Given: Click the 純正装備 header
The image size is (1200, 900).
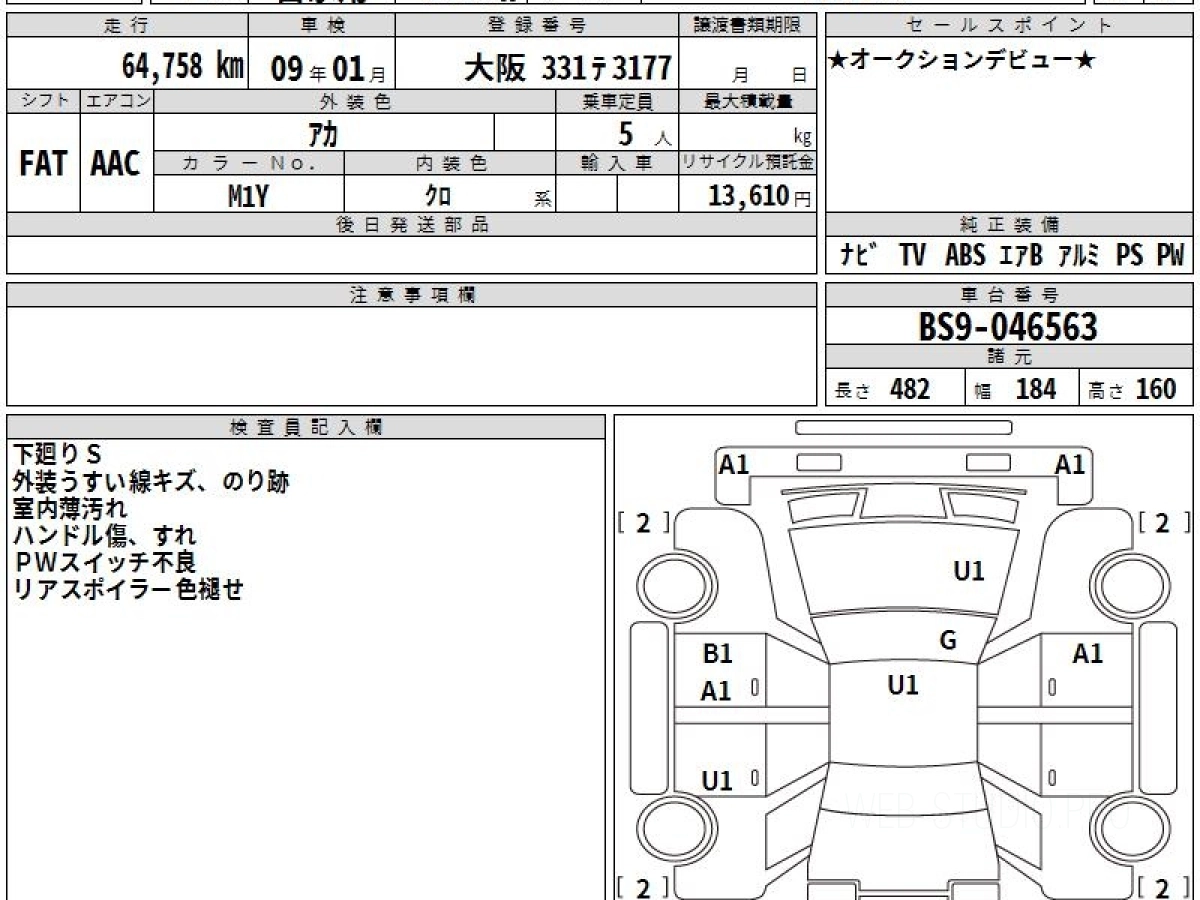Looking at the screenshot, I should pyautogui.click(x=1009, y=225).
